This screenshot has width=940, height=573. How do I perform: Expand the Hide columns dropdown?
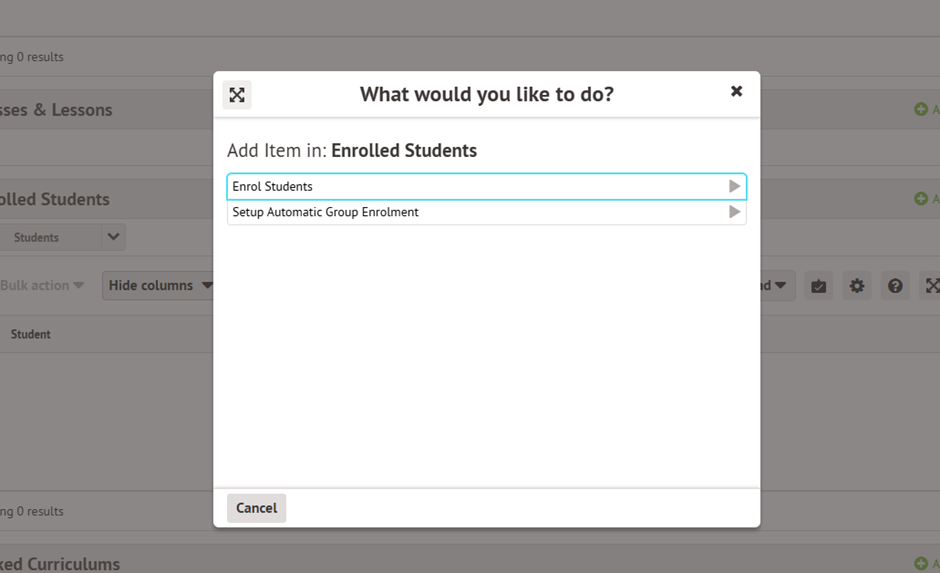coord(160,285)
